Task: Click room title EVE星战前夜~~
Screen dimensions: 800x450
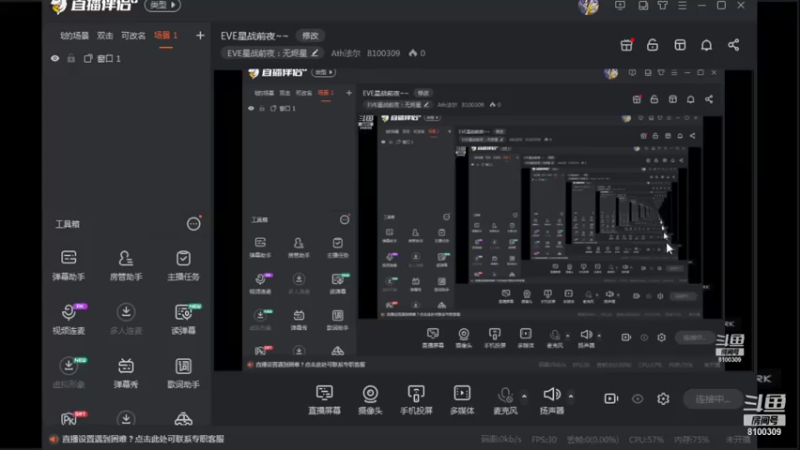Action: (x=254, y=36)
